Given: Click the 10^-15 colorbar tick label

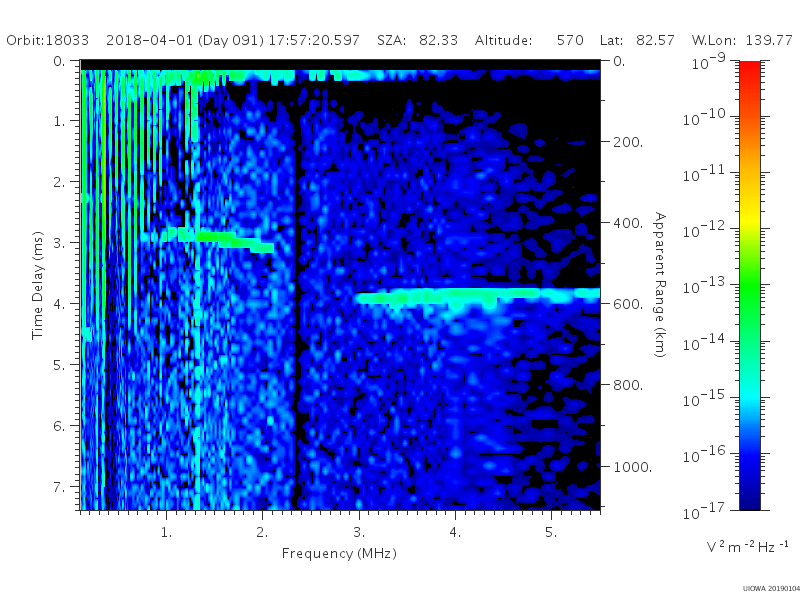Looking at the screenshot, I should (x=704, y=398).
